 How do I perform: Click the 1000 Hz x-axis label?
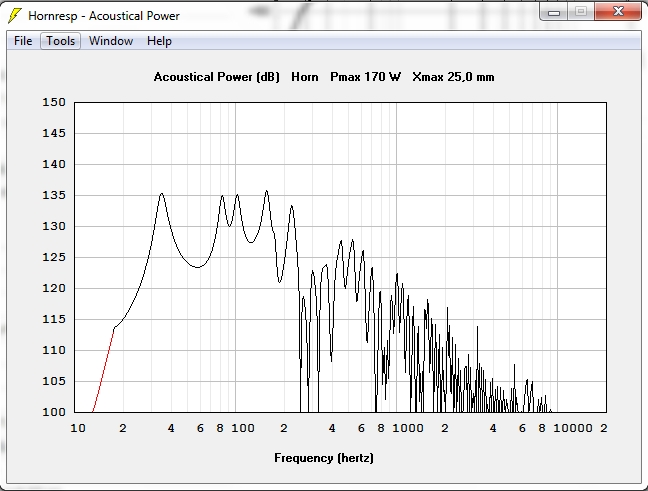point(407,428)
